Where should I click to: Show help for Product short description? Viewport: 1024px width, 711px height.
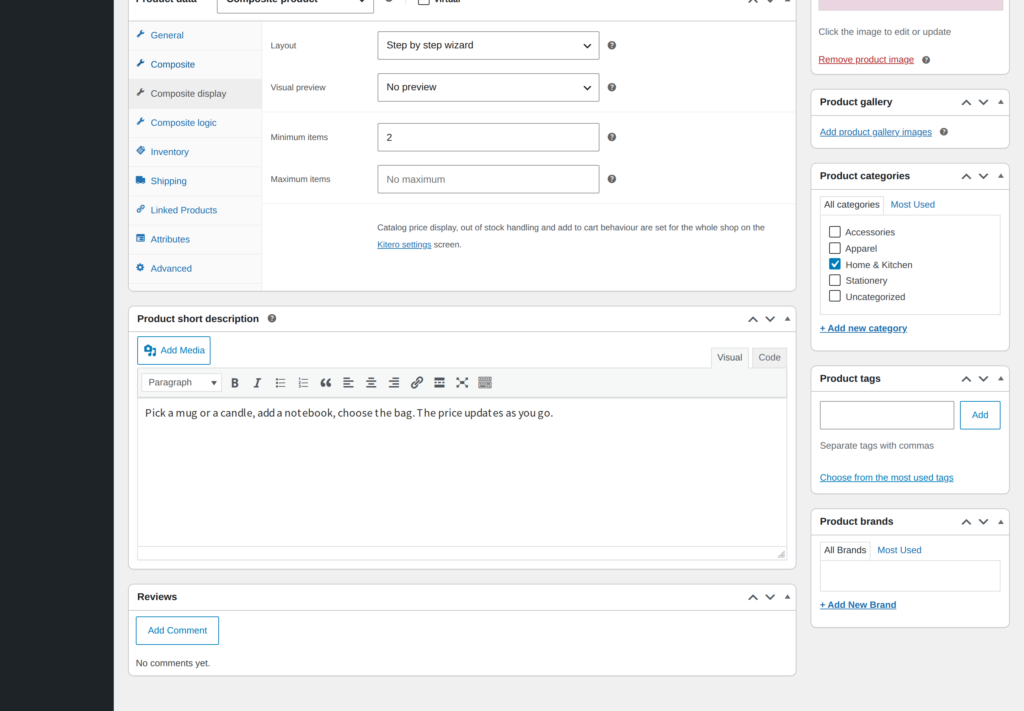click(x=272, y=319)
